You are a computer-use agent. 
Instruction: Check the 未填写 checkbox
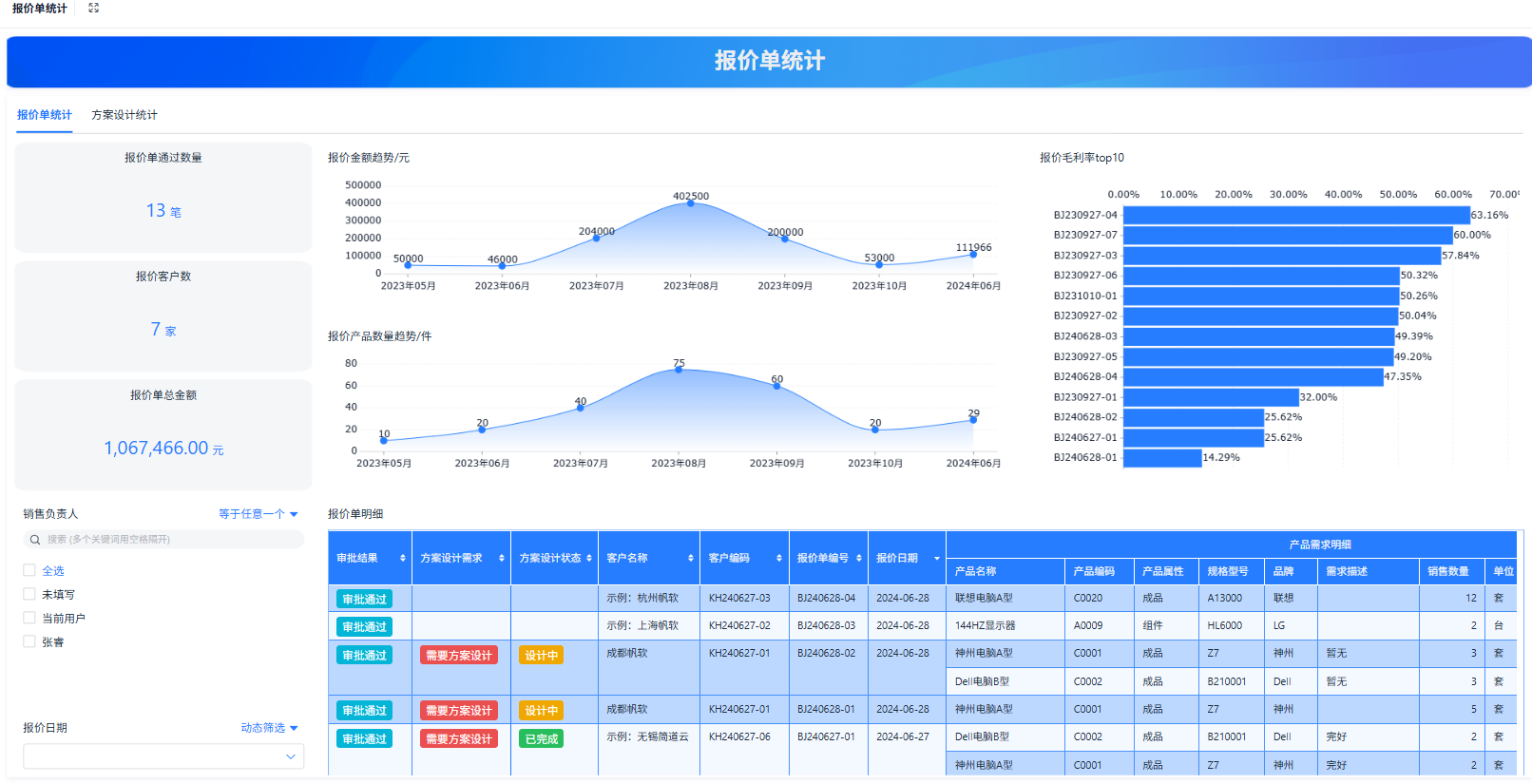[29, 594]
